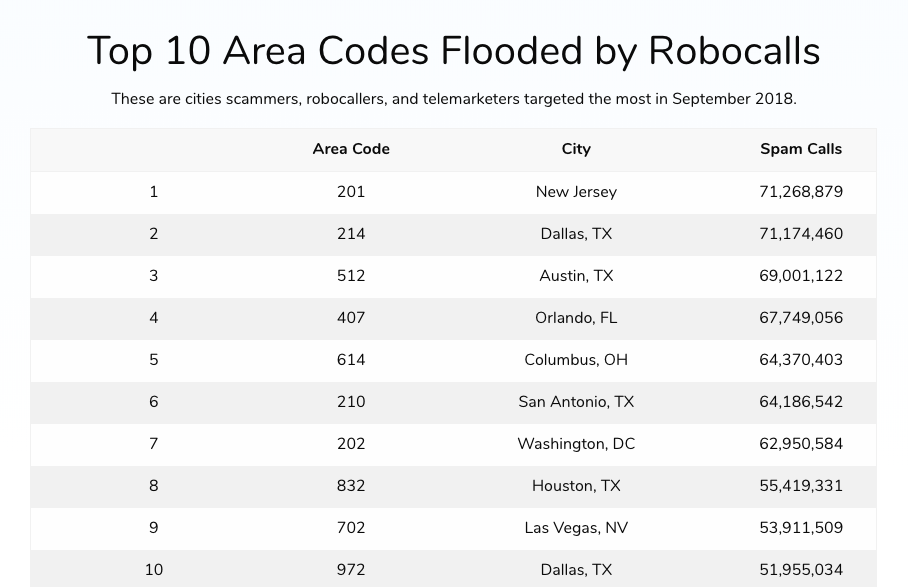Click the New Jersey city cell
Image resolution: width=908 pixels, height=587 pixels.
pos(576,192)
